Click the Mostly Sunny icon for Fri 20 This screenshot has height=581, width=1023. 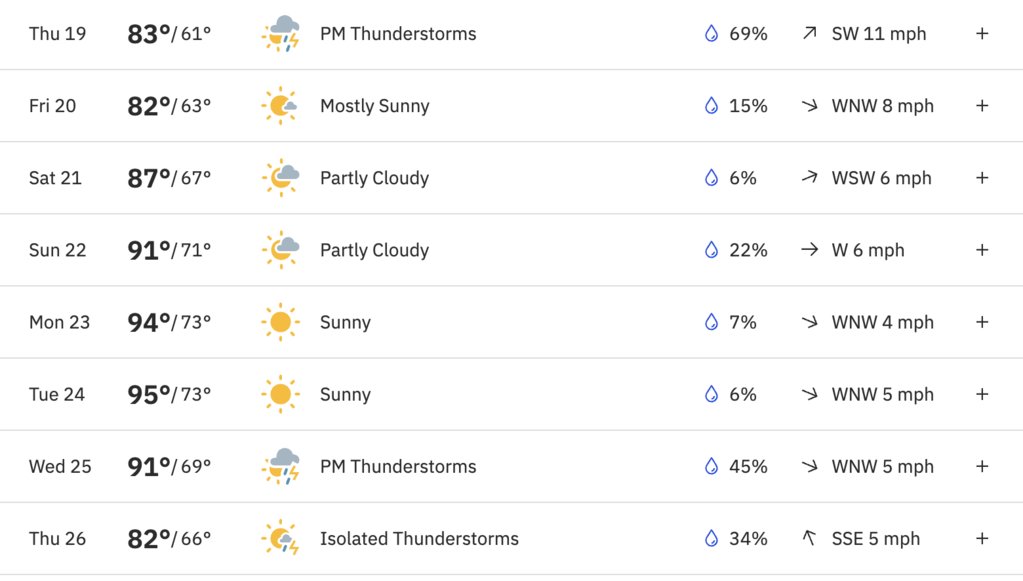click(281, 106)
